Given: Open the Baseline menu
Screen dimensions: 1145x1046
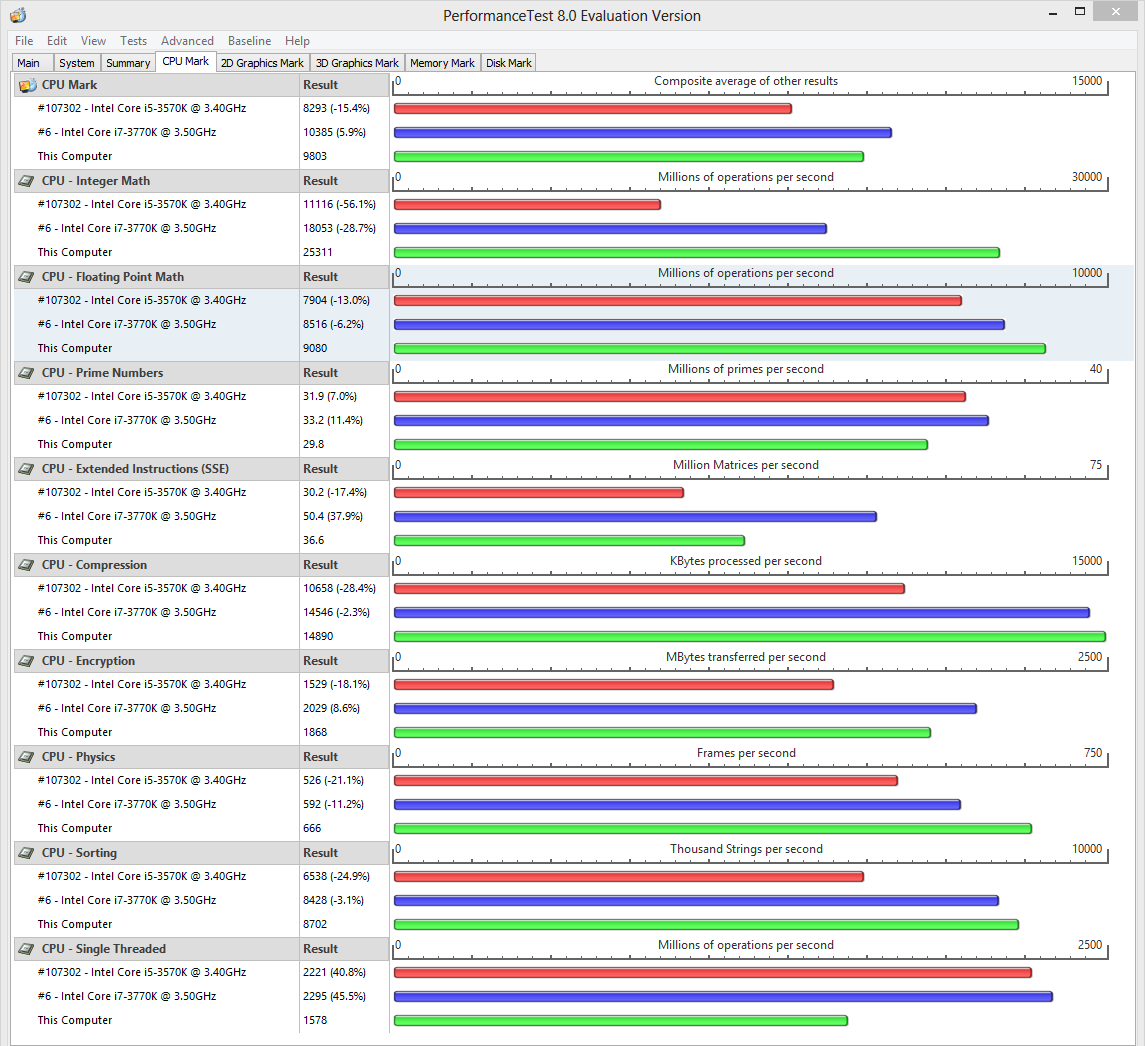Looking at the screenshot, I should pyautogui.click(x=249, y=41).
